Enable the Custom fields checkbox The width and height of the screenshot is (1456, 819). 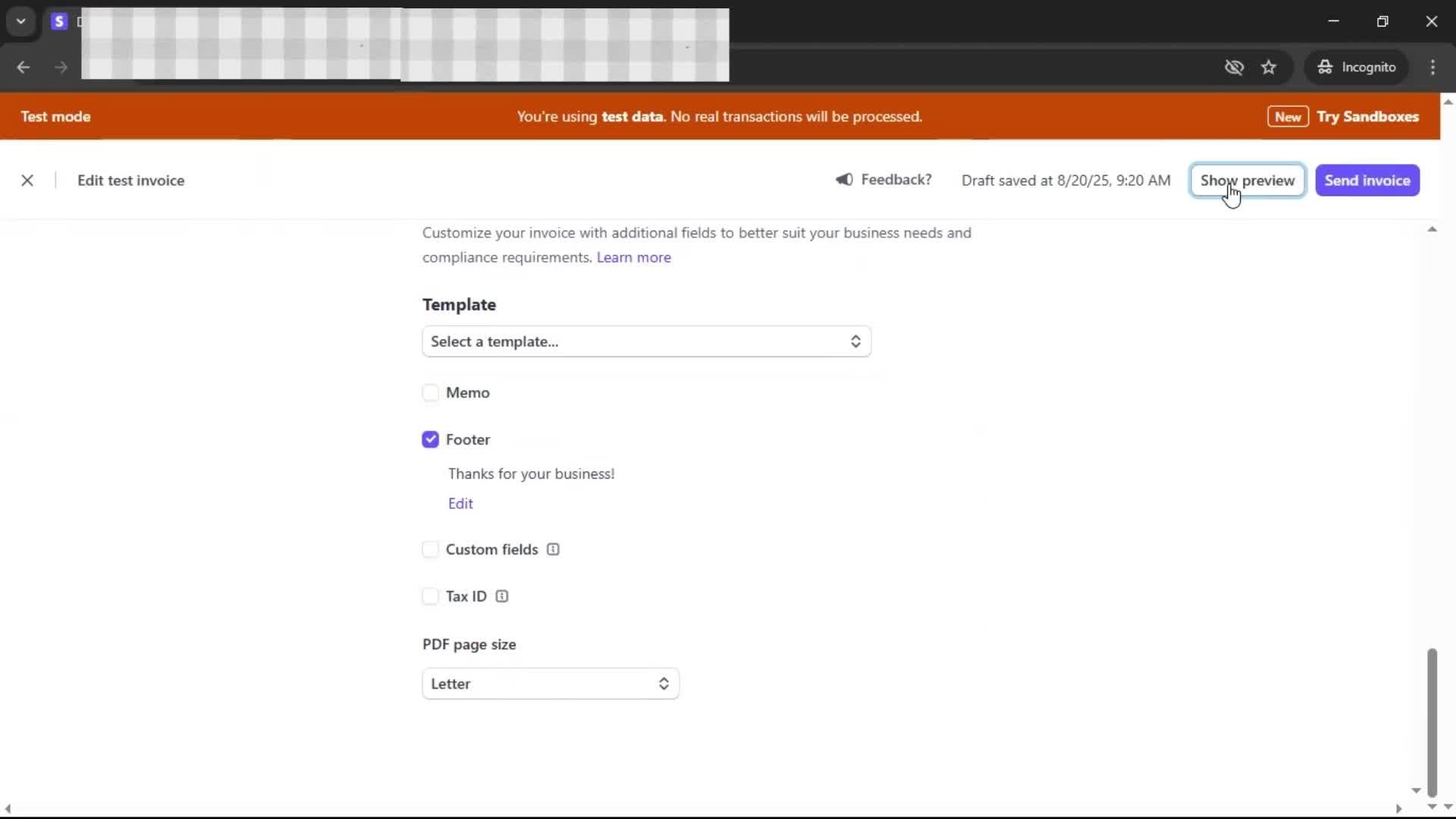pyautogui.click(x=431, y=550)
